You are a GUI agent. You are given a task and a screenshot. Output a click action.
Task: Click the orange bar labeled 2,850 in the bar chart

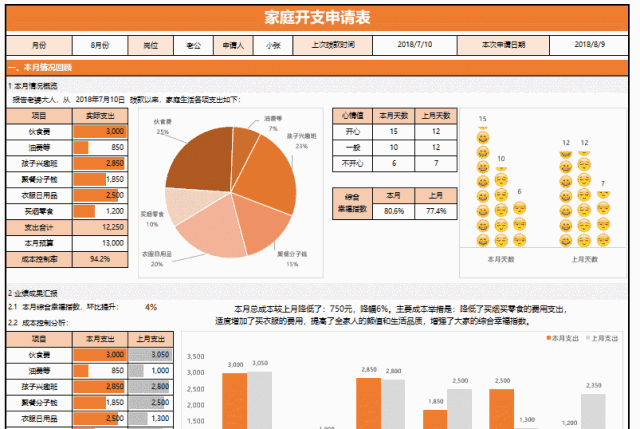[369, 403]
